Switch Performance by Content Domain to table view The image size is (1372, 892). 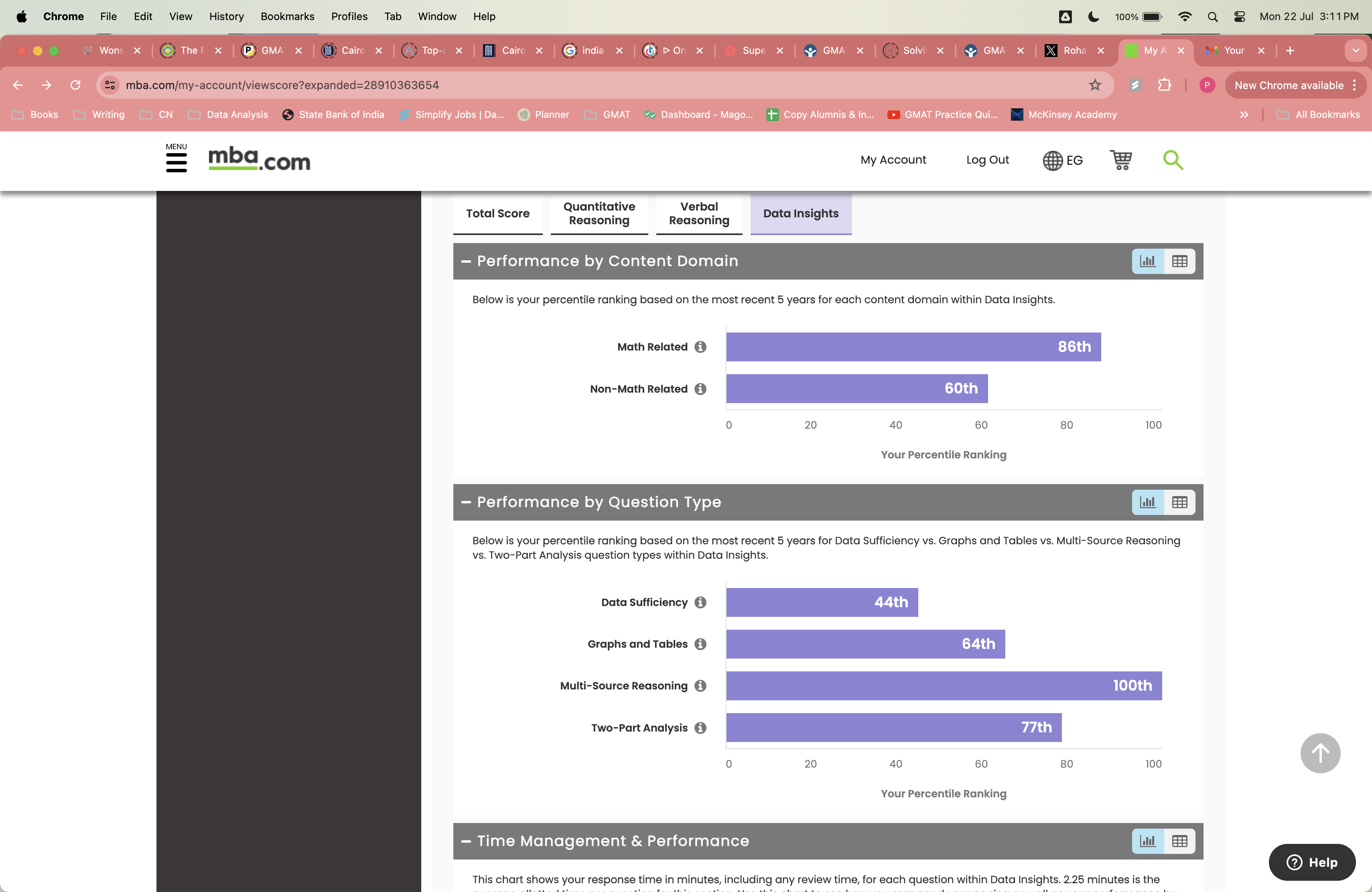pos(1179,261)
